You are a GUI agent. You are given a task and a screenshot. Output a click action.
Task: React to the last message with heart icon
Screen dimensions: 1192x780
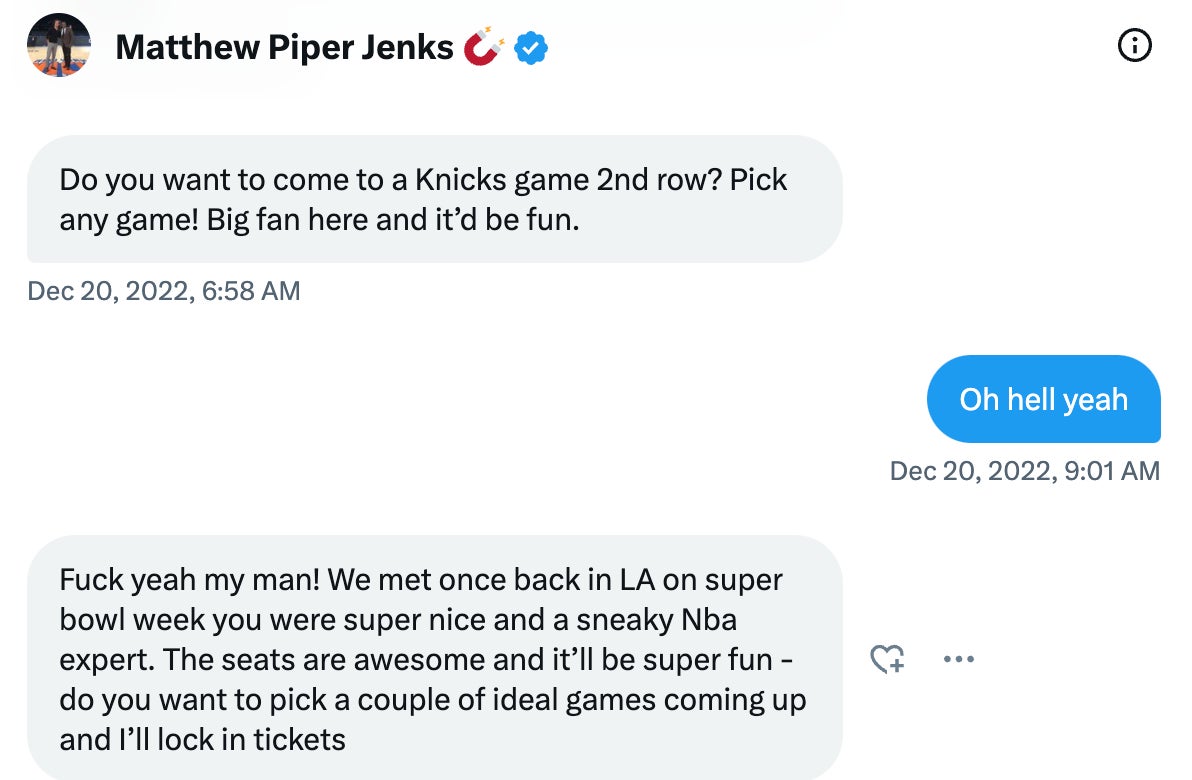coord(887,659)
